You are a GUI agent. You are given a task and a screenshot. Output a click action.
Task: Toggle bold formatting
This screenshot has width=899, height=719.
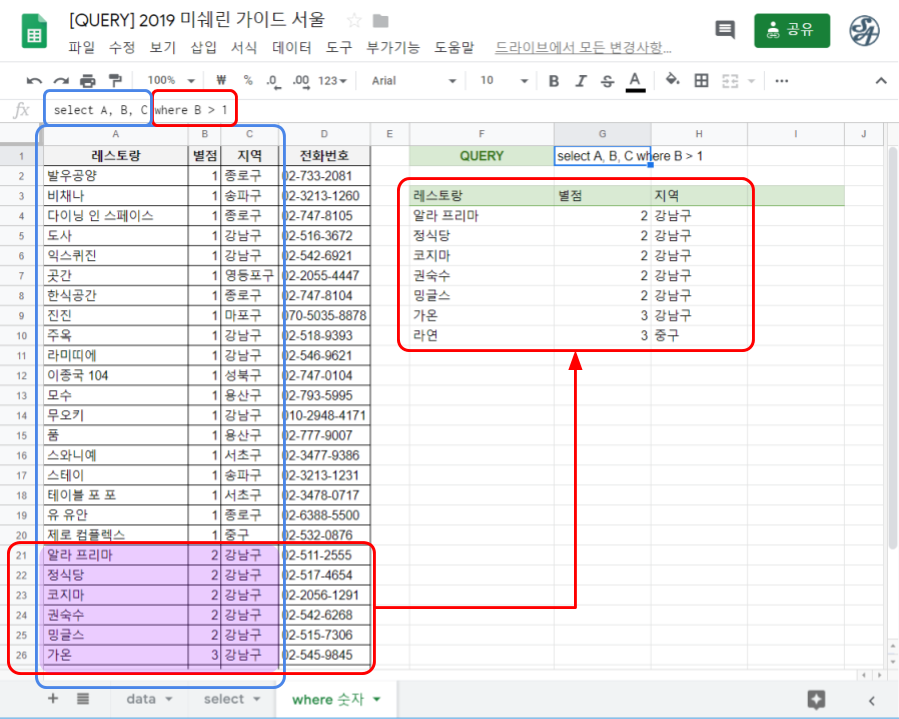(554, 80)
